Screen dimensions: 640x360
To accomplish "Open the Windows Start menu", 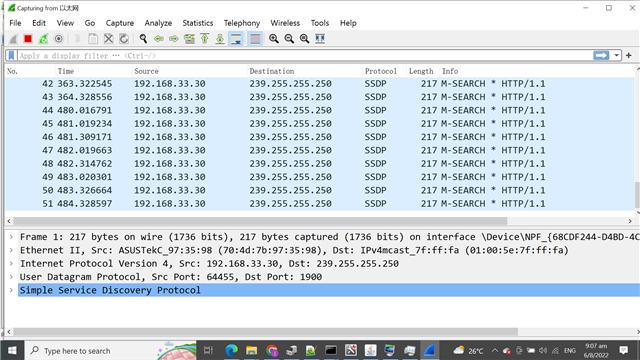I will 12,350.
